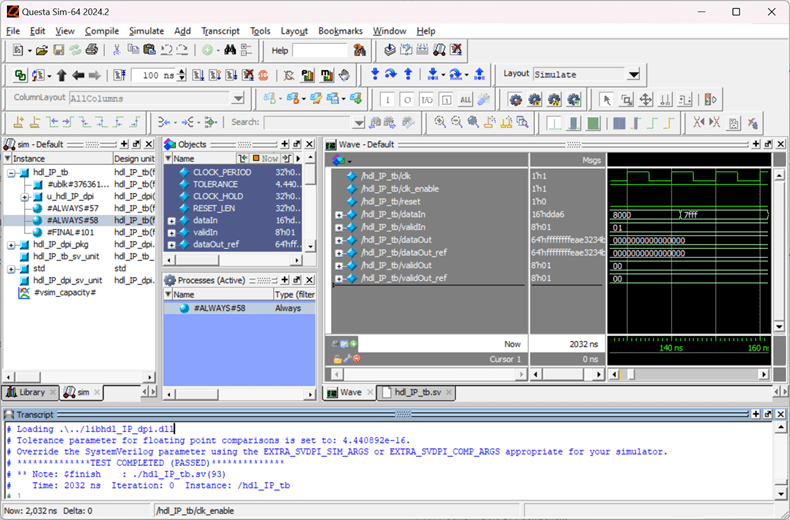
Task: Click the Insert Cursor icon
Action: pyautogui.click(x=20, y=122)
